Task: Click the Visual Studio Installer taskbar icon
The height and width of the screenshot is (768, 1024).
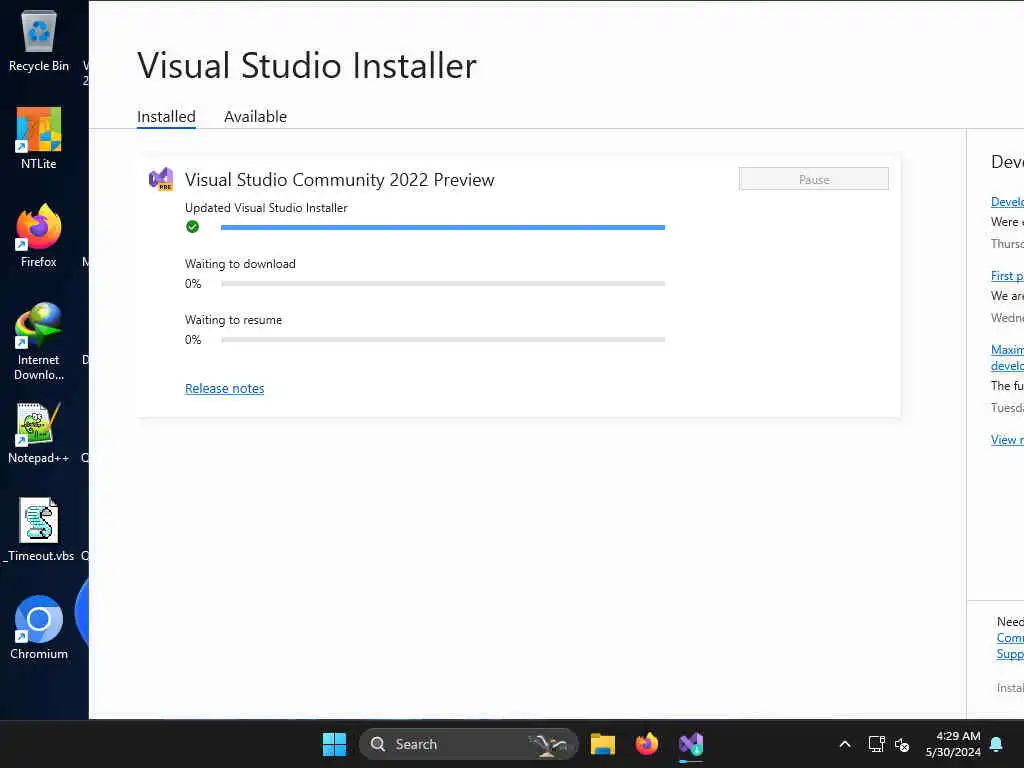Action: pos(691,744)
